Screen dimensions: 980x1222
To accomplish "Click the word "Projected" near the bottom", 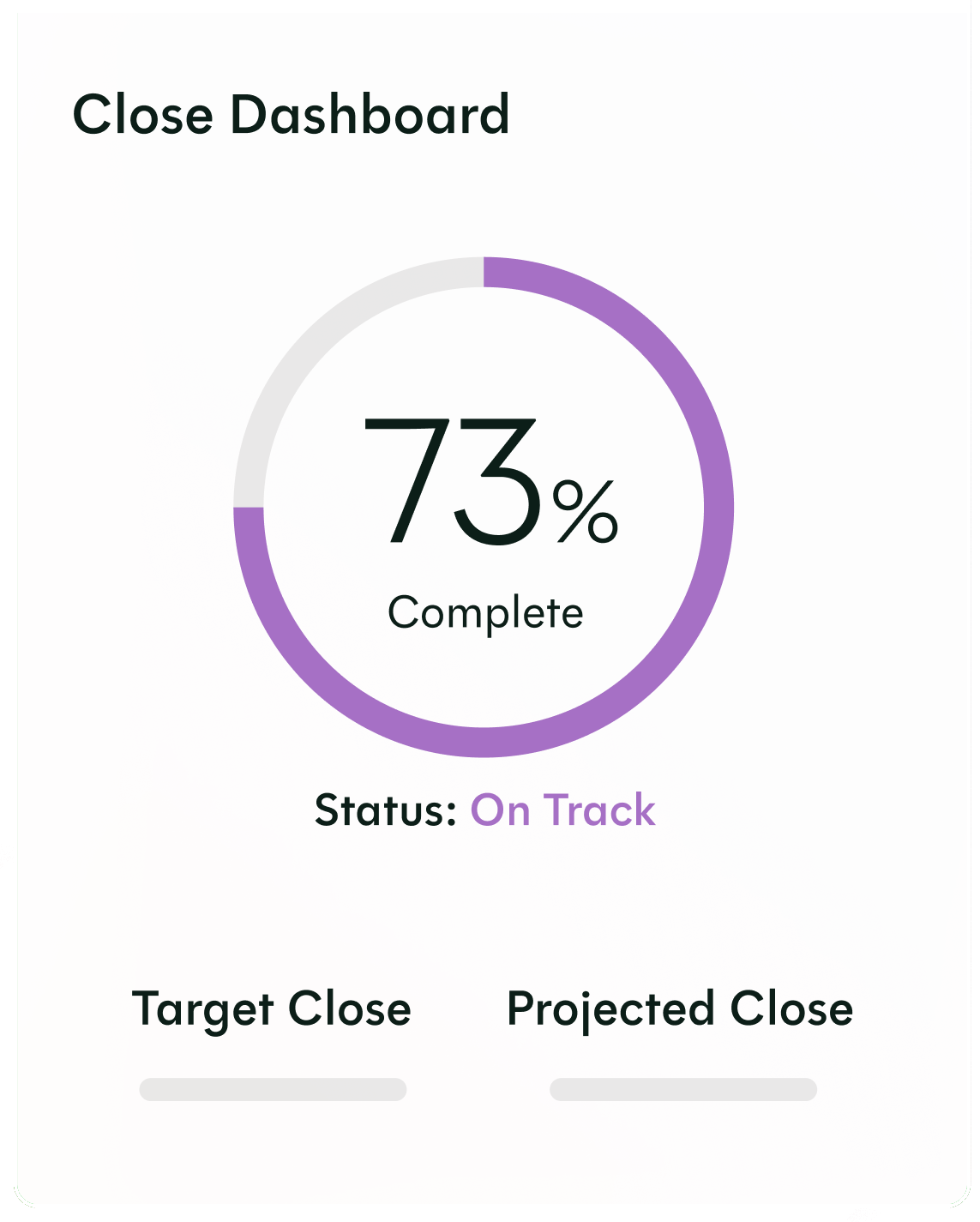I will click(x=610, y=1008).
